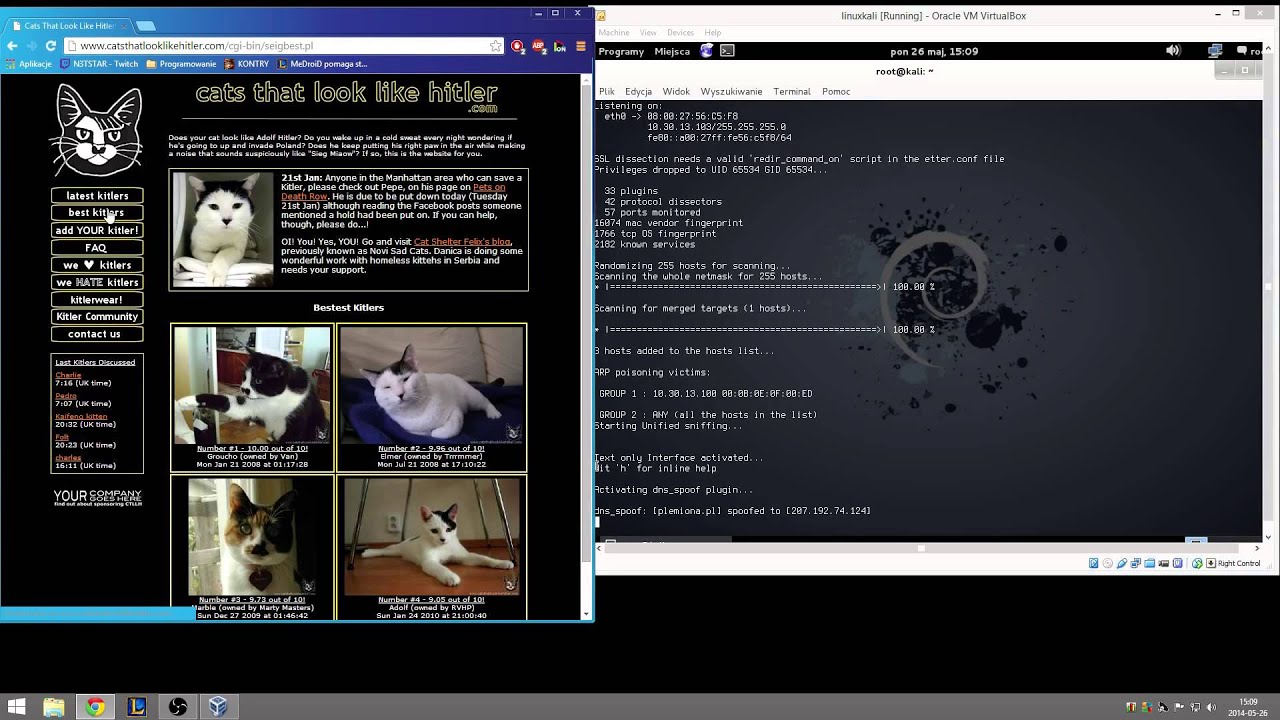Click the contact us button

(x=97, y=334)
